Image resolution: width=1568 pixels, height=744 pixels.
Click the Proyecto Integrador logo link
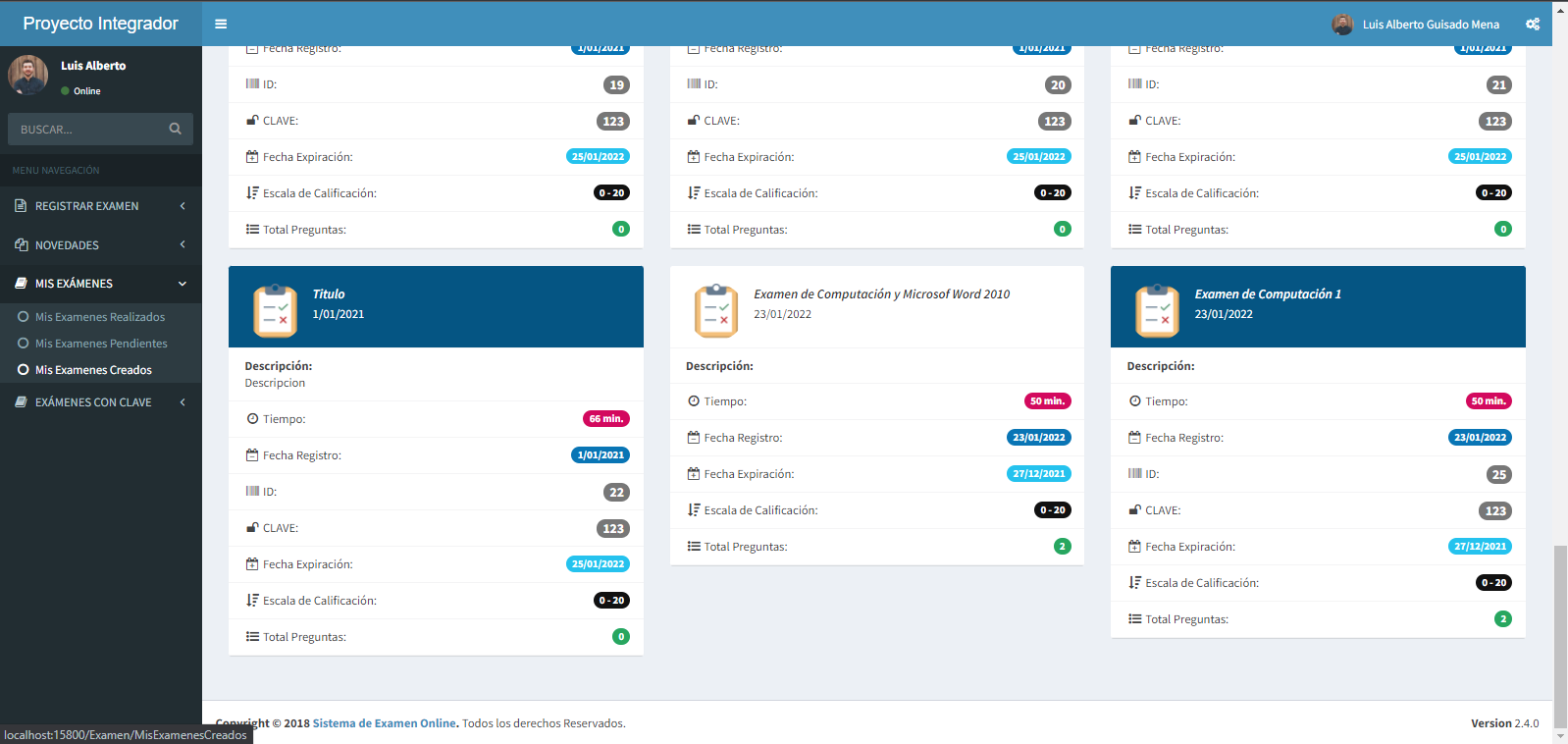101,24
